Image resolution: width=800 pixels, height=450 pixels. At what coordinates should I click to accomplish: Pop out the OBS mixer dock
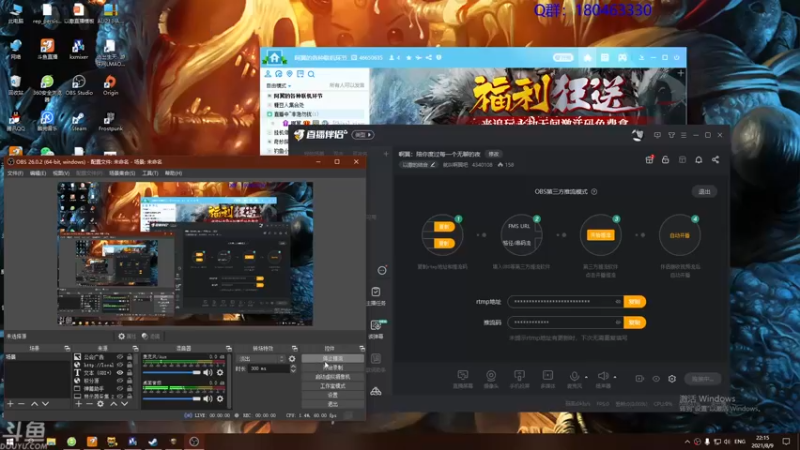point(228,348)
